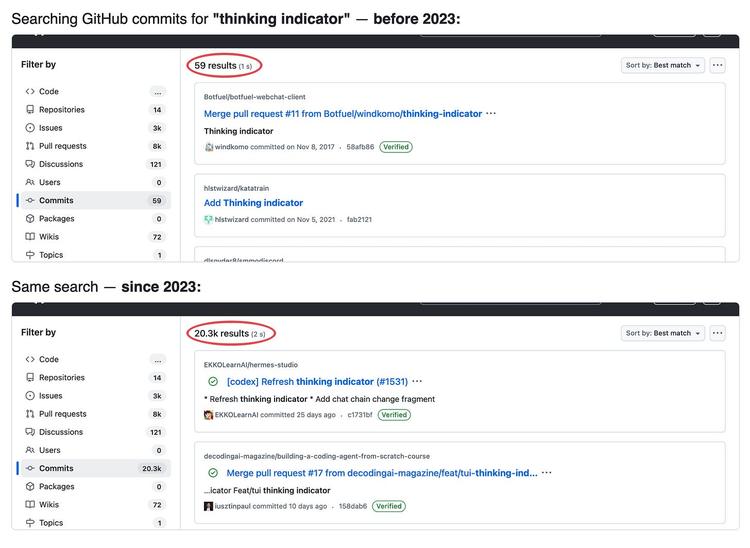This screenshot has height=548, width=750.
Task: Select Wikis filter in top search panel
Action: click(x=94, y=237)
